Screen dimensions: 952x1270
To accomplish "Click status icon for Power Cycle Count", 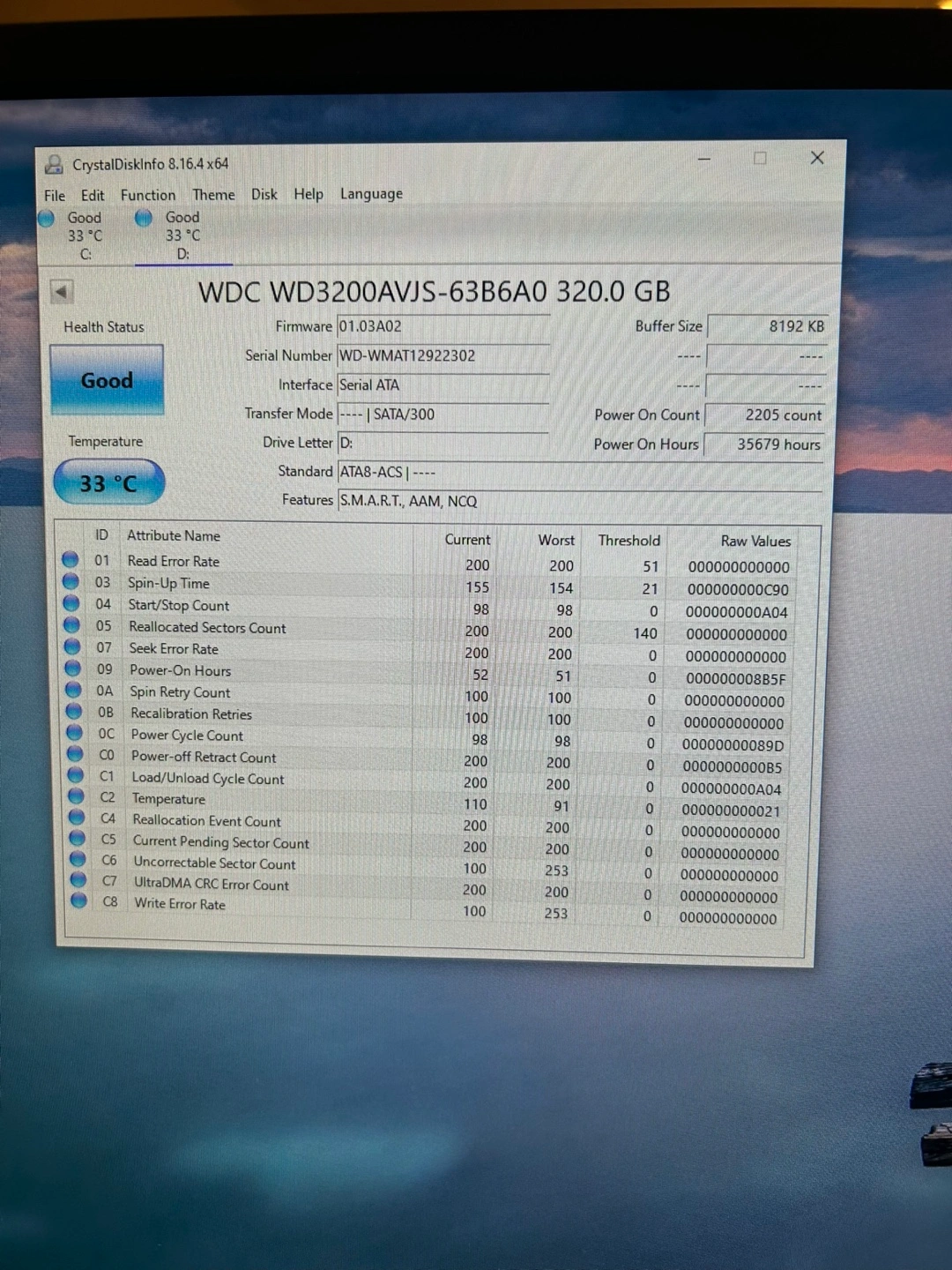I will tap(75, 733).
